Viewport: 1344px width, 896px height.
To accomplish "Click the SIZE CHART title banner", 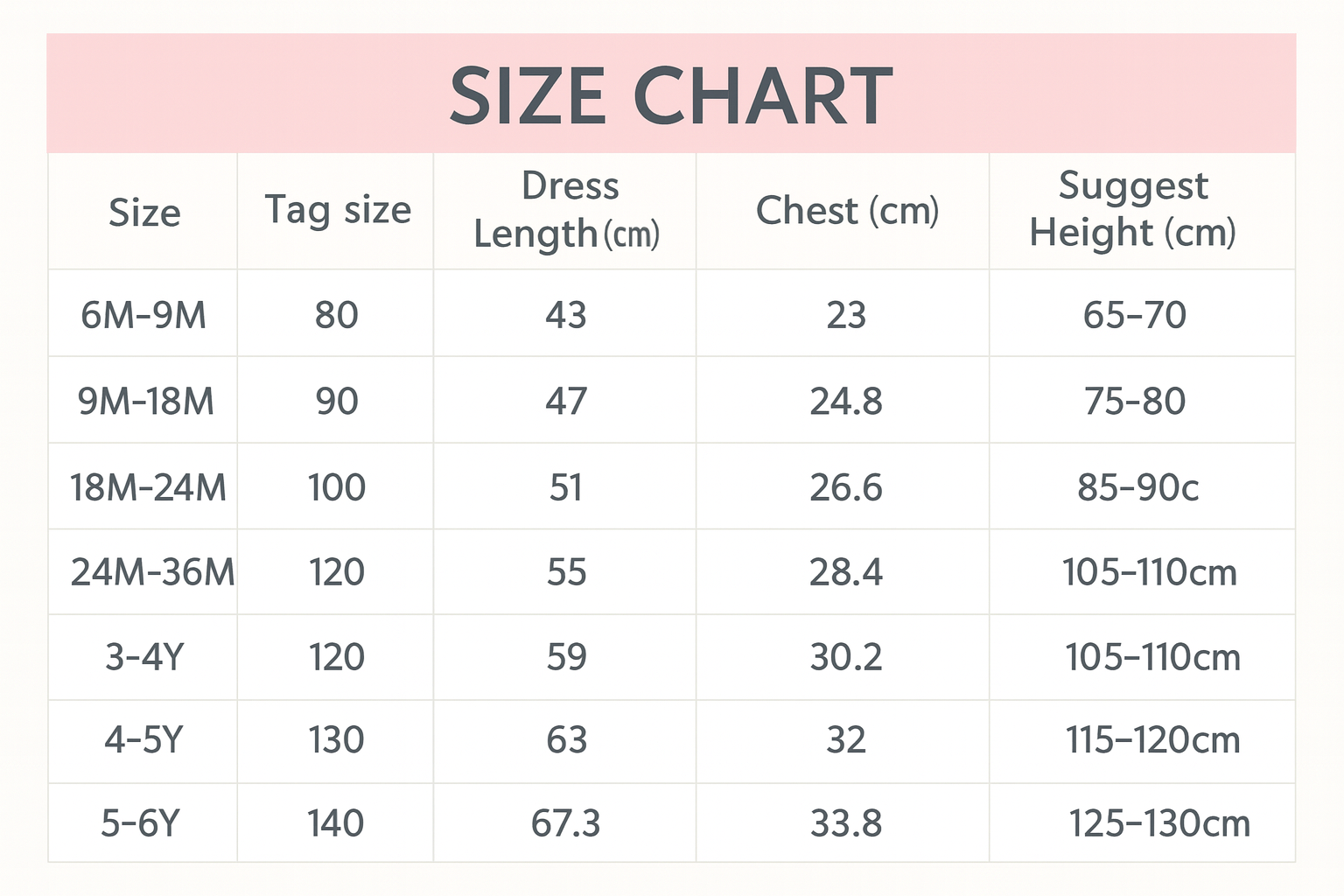I will click(x=671, y=94).
